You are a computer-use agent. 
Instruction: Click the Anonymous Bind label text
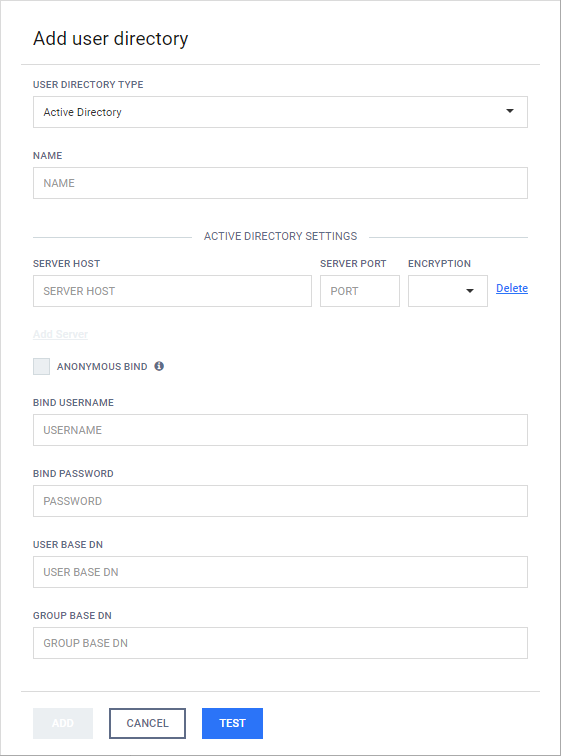(102, 366)
